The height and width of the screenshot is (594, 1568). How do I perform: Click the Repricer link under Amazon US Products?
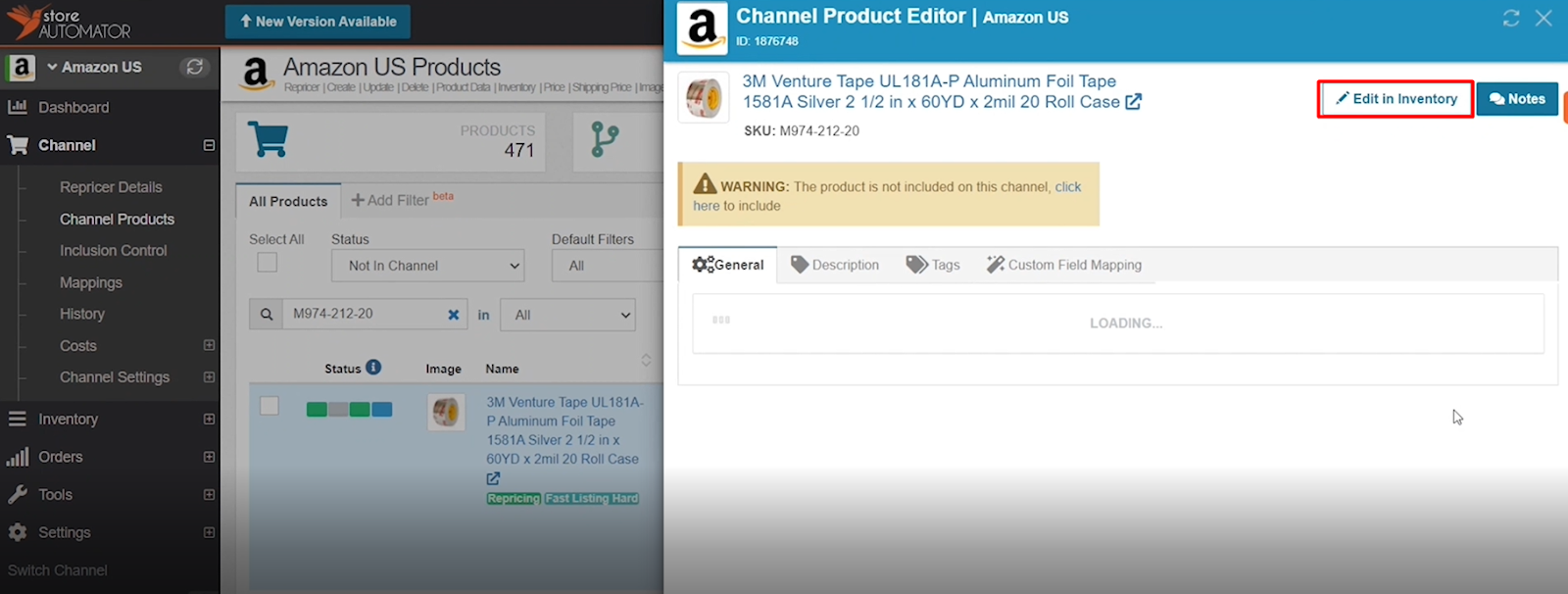tap(302, 87)
